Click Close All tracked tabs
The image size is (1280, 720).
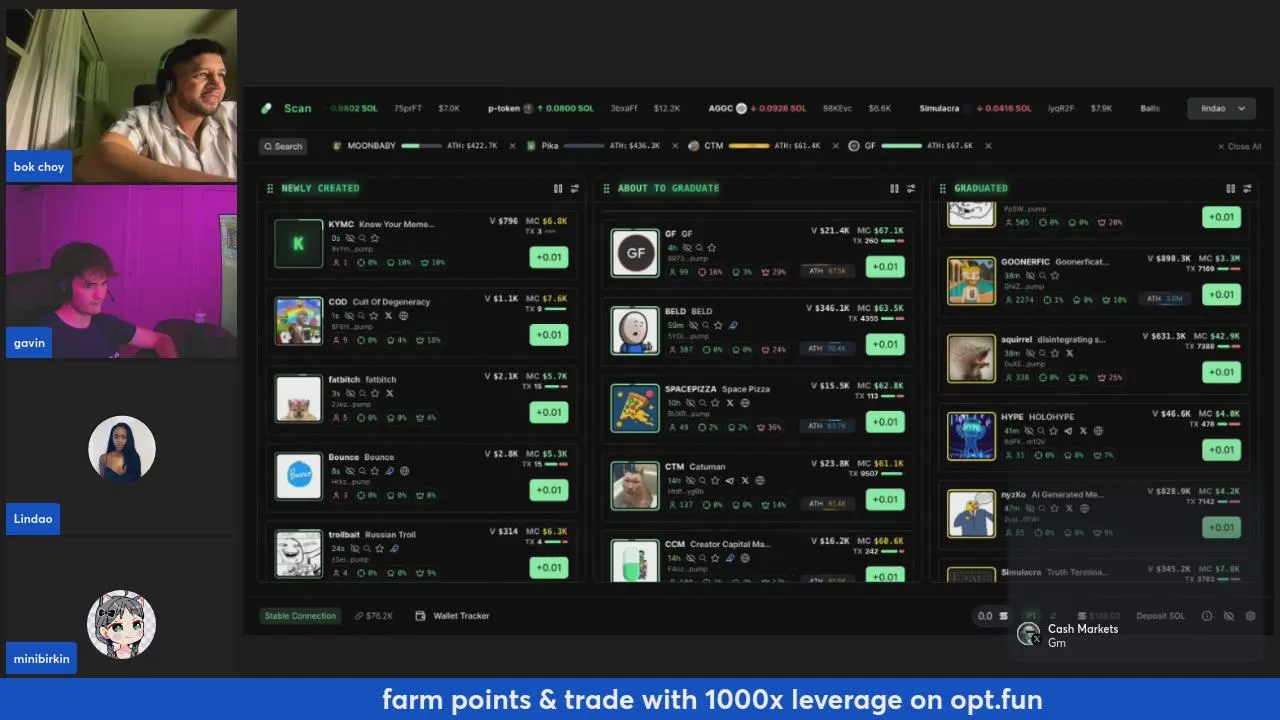pyautogui.click(x=1239, y=146)
